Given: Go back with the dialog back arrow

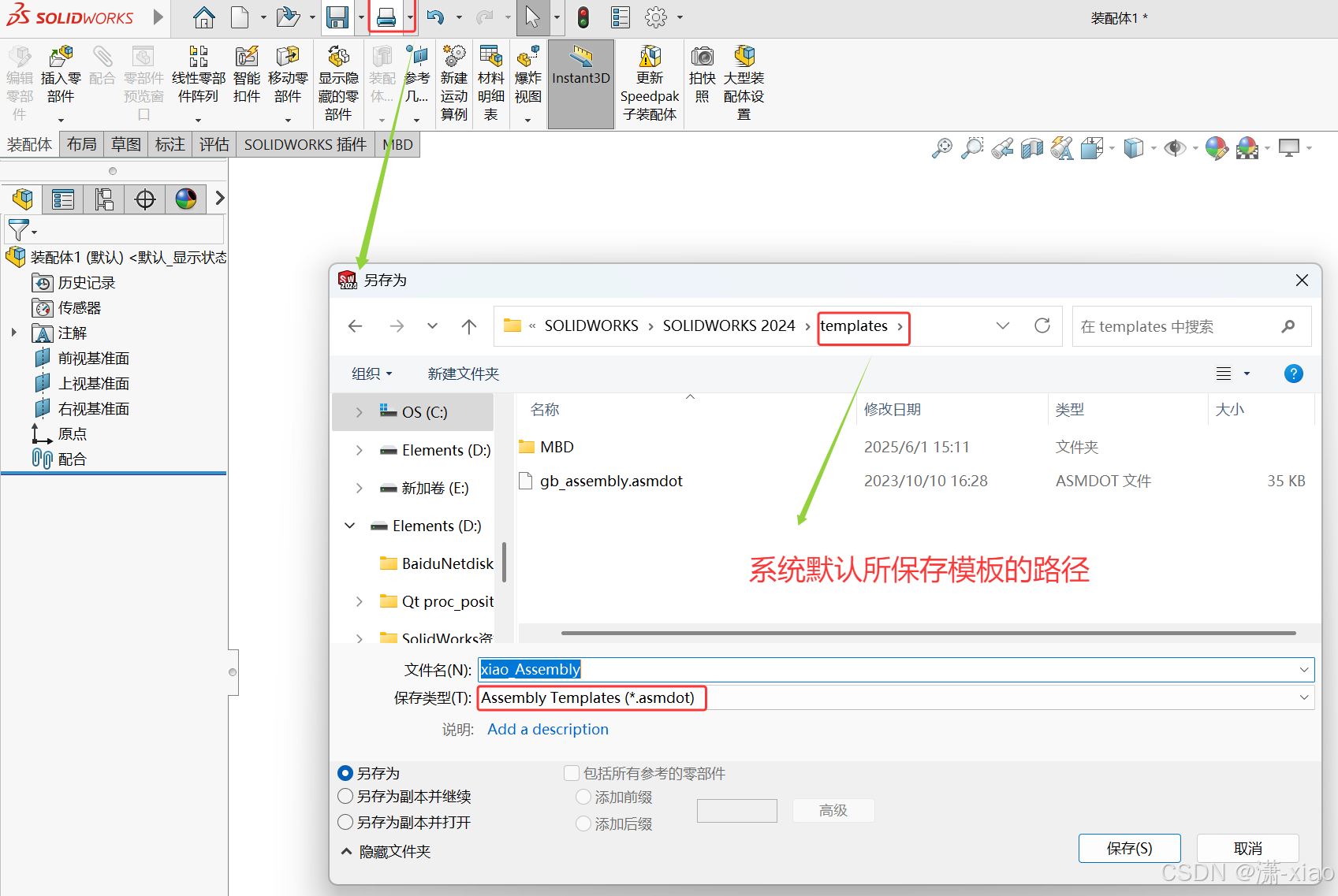Looking at the screenshot, I should click(356, 325).
